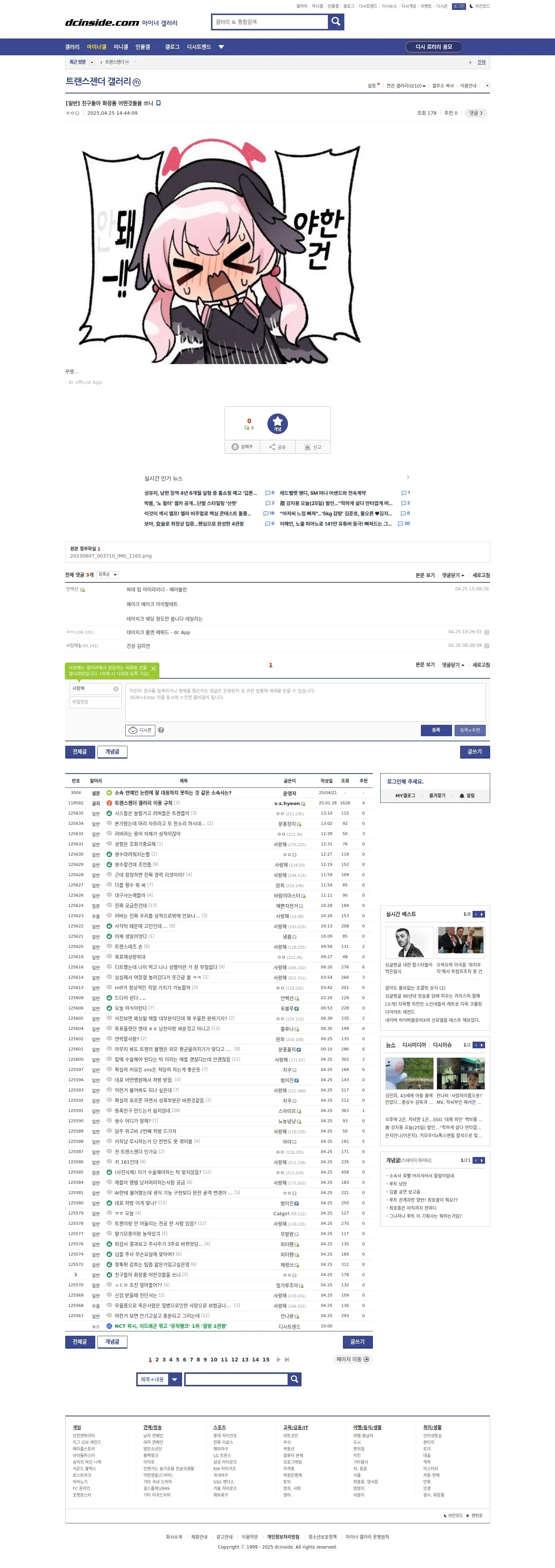Image resolution: width=555 pixels, height=1568 pixels.
Task: Click the comment text area
Action: point(306,702)
